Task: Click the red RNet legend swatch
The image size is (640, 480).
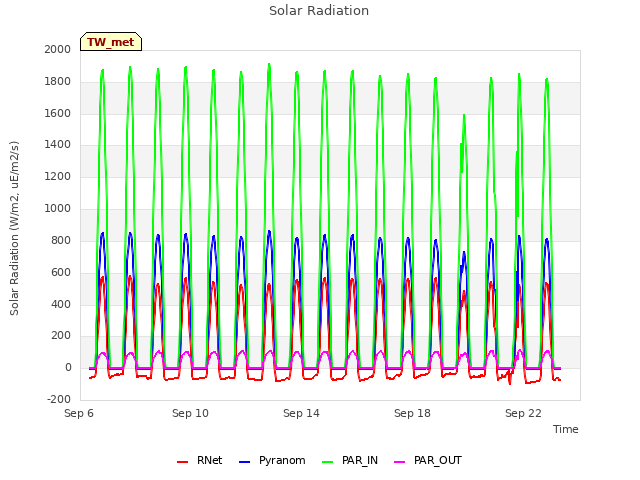Action: [x=182, y=462]
